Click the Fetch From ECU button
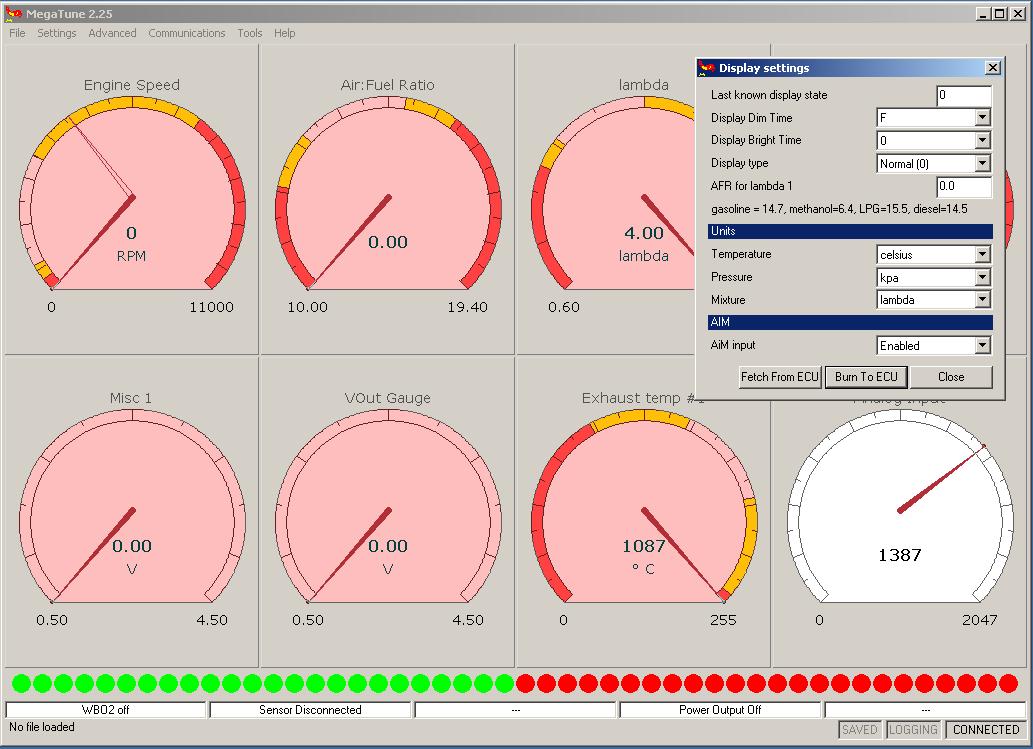This screenshot has width=1033, height=749. click(x=780, y=377)
